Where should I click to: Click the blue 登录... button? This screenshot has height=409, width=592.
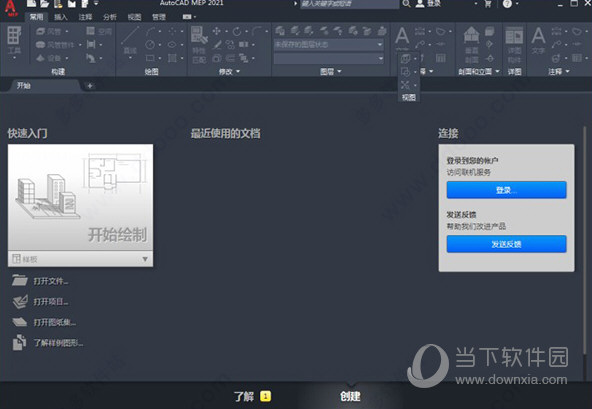point(506,190)
